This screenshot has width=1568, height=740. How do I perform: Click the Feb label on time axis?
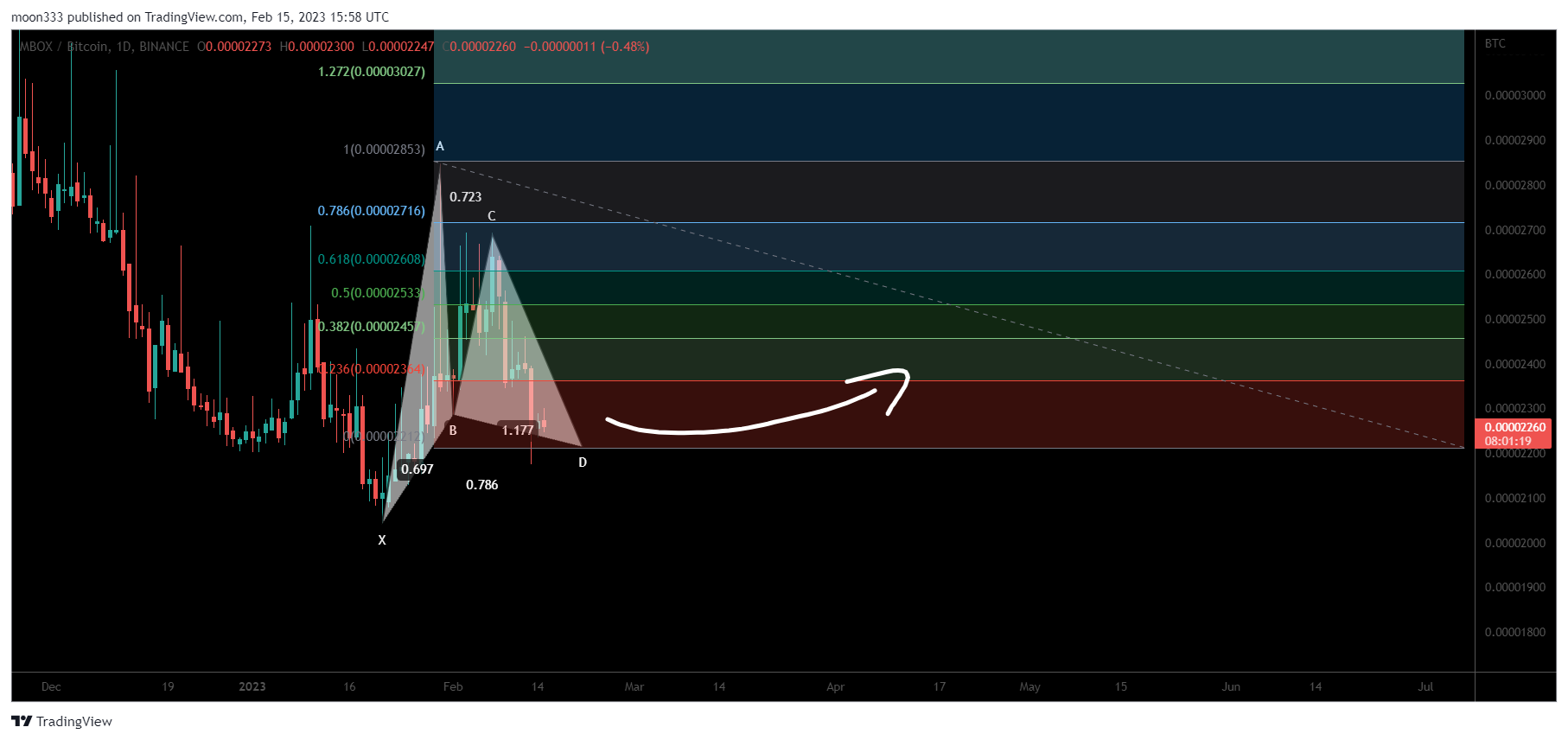(x=453, y=686)
